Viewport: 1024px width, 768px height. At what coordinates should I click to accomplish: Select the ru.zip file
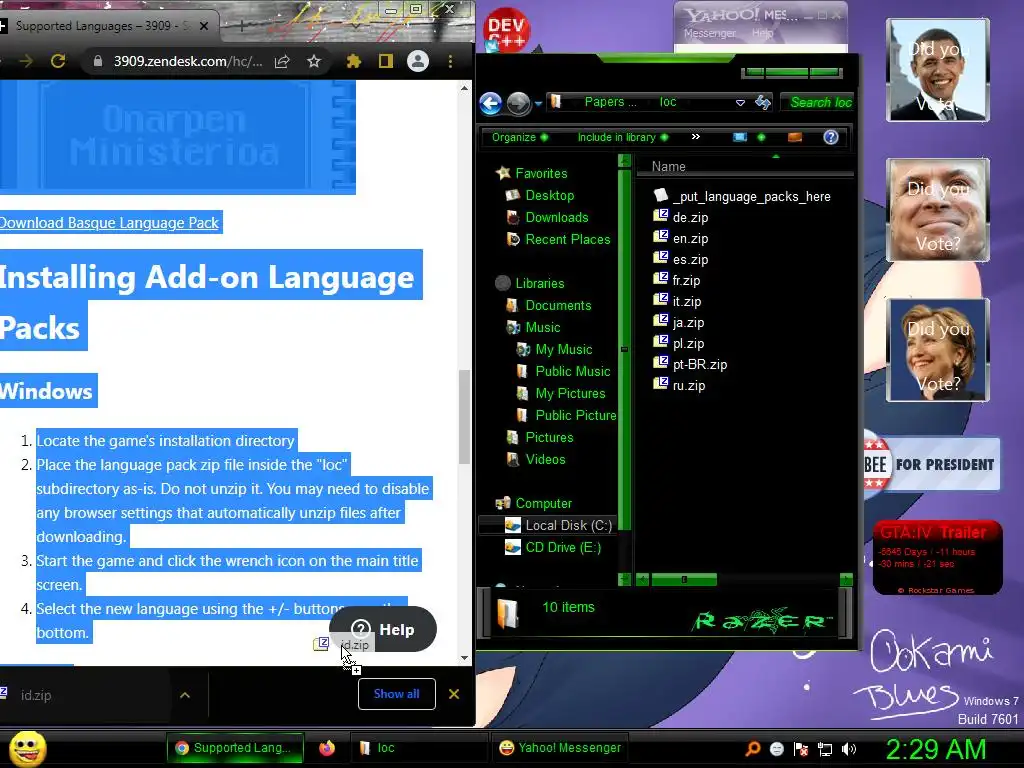[x=679, y=385]
